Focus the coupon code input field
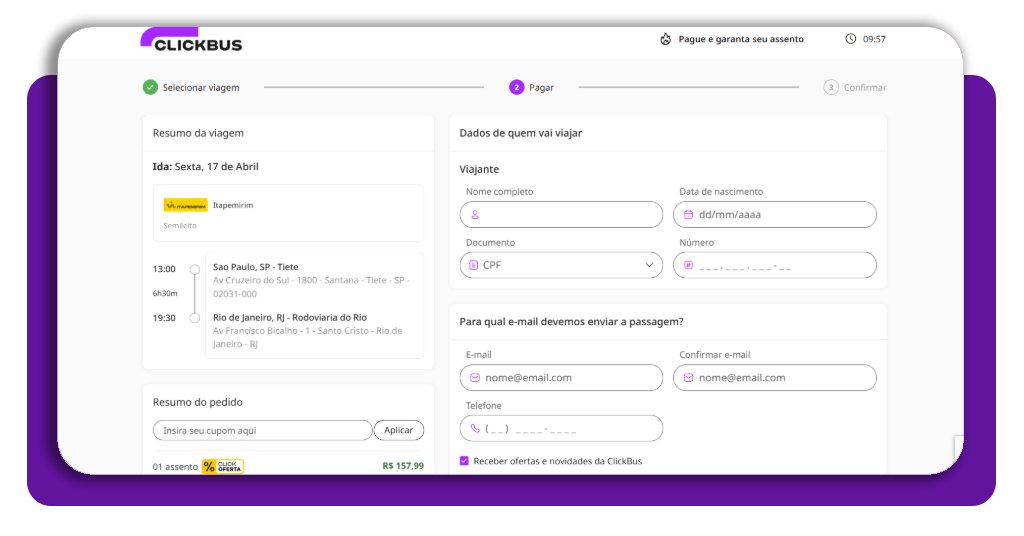 point(262,431)
